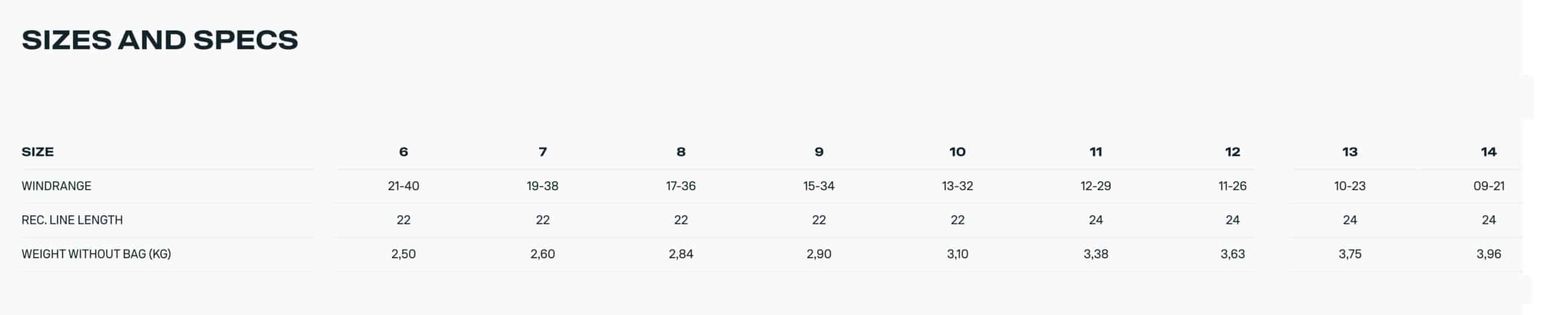The height and width of the screenshot is (315, 1568).
Task: Click the 3,96 weight value
Action: (1488, 254)
